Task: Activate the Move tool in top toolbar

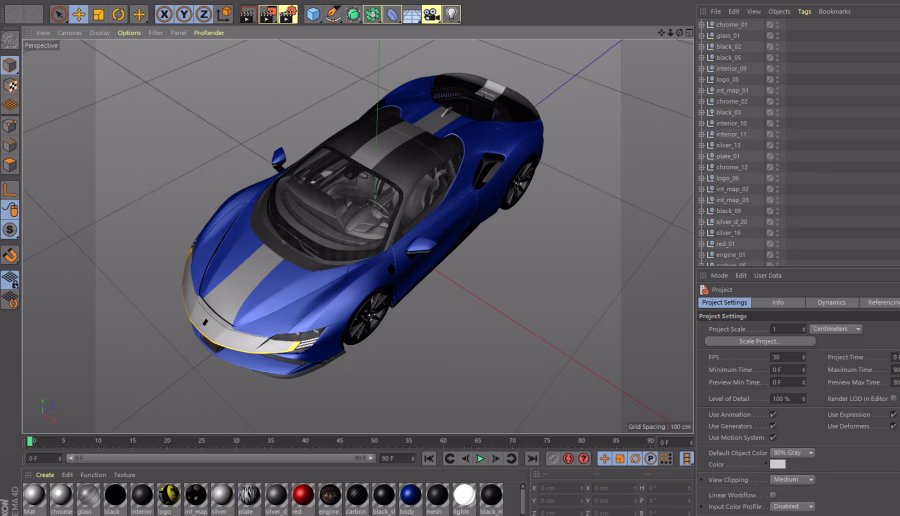Action: 79,14
